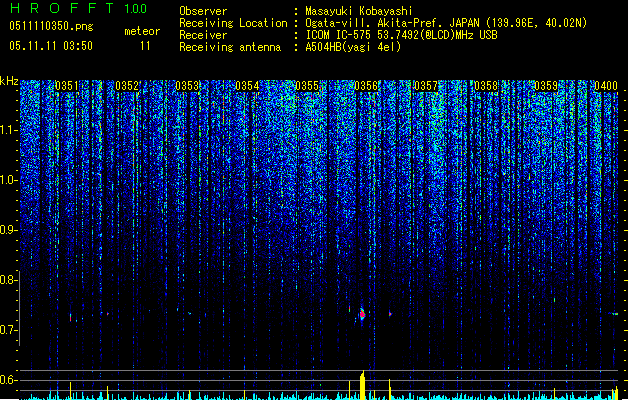629x400 pixels.
Task: Select the A504HB(yagi 4el) antenna text
Action: pos(353,47)
